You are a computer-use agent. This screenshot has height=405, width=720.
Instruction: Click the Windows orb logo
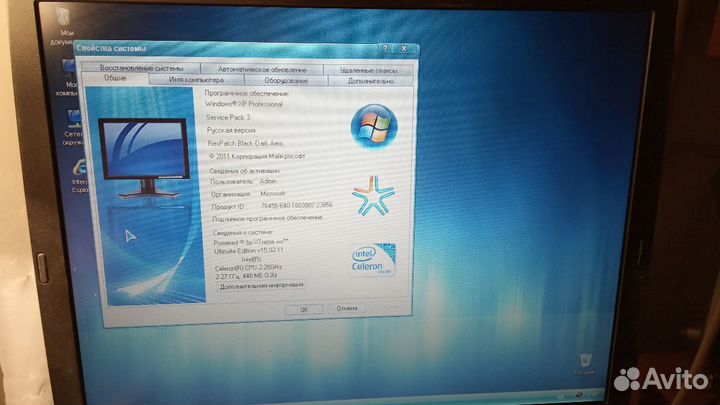374,126
